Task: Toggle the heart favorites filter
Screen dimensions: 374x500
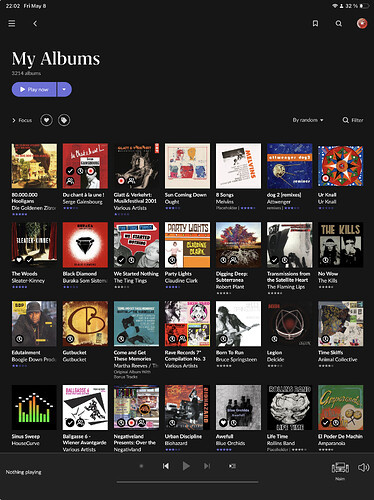Action: point(46,120)
